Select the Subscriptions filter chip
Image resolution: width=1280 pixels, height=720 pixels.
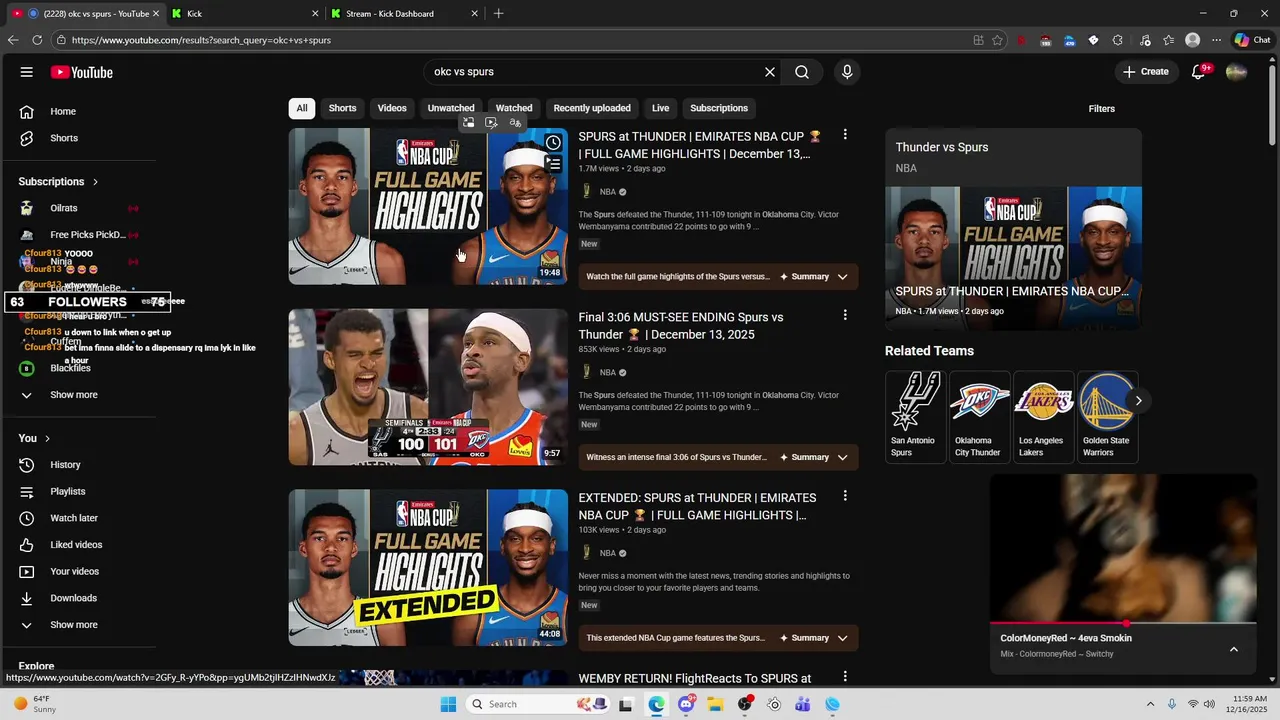(719, 108)
